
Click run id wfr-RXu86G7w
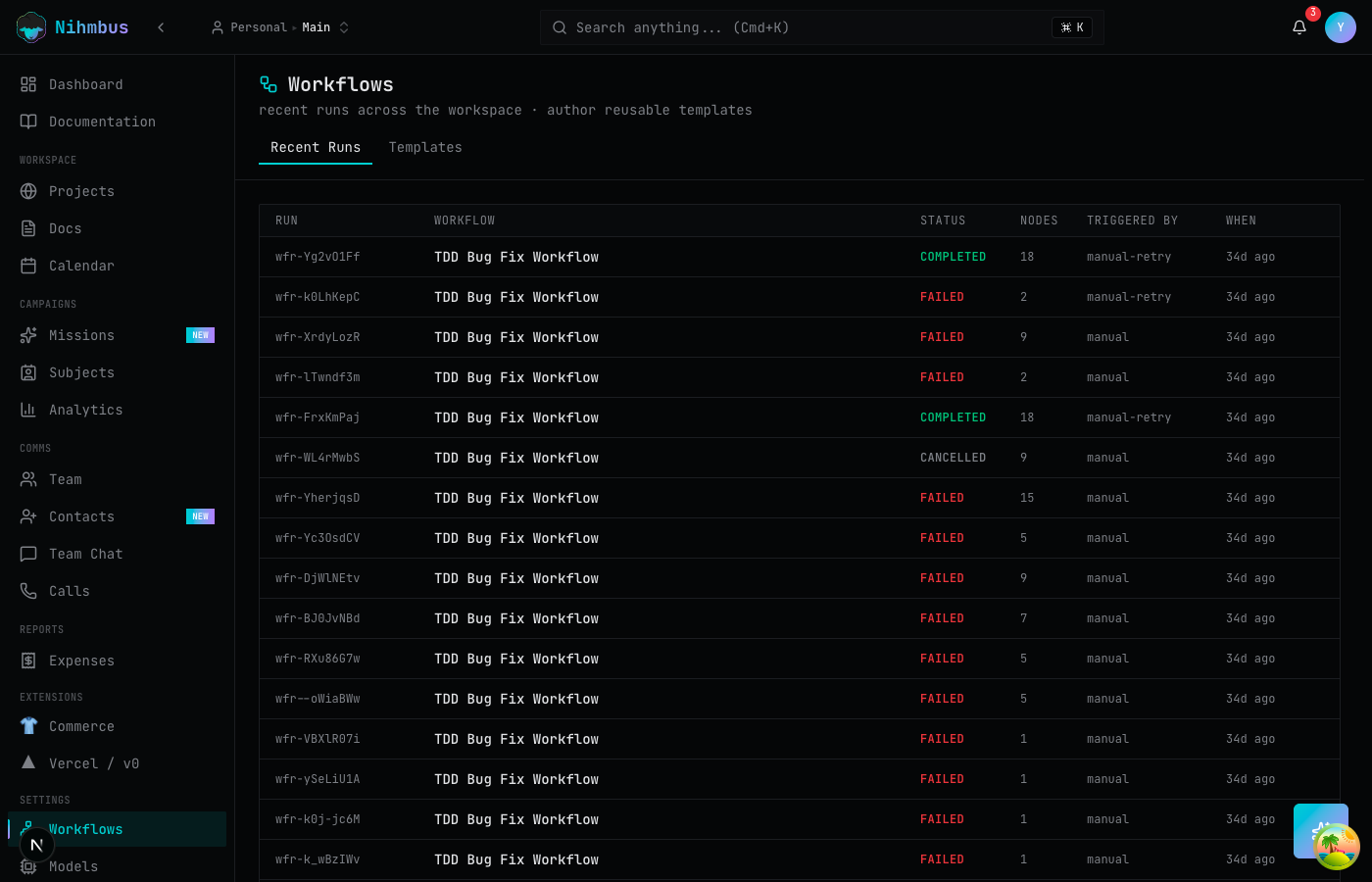(318, 659)
